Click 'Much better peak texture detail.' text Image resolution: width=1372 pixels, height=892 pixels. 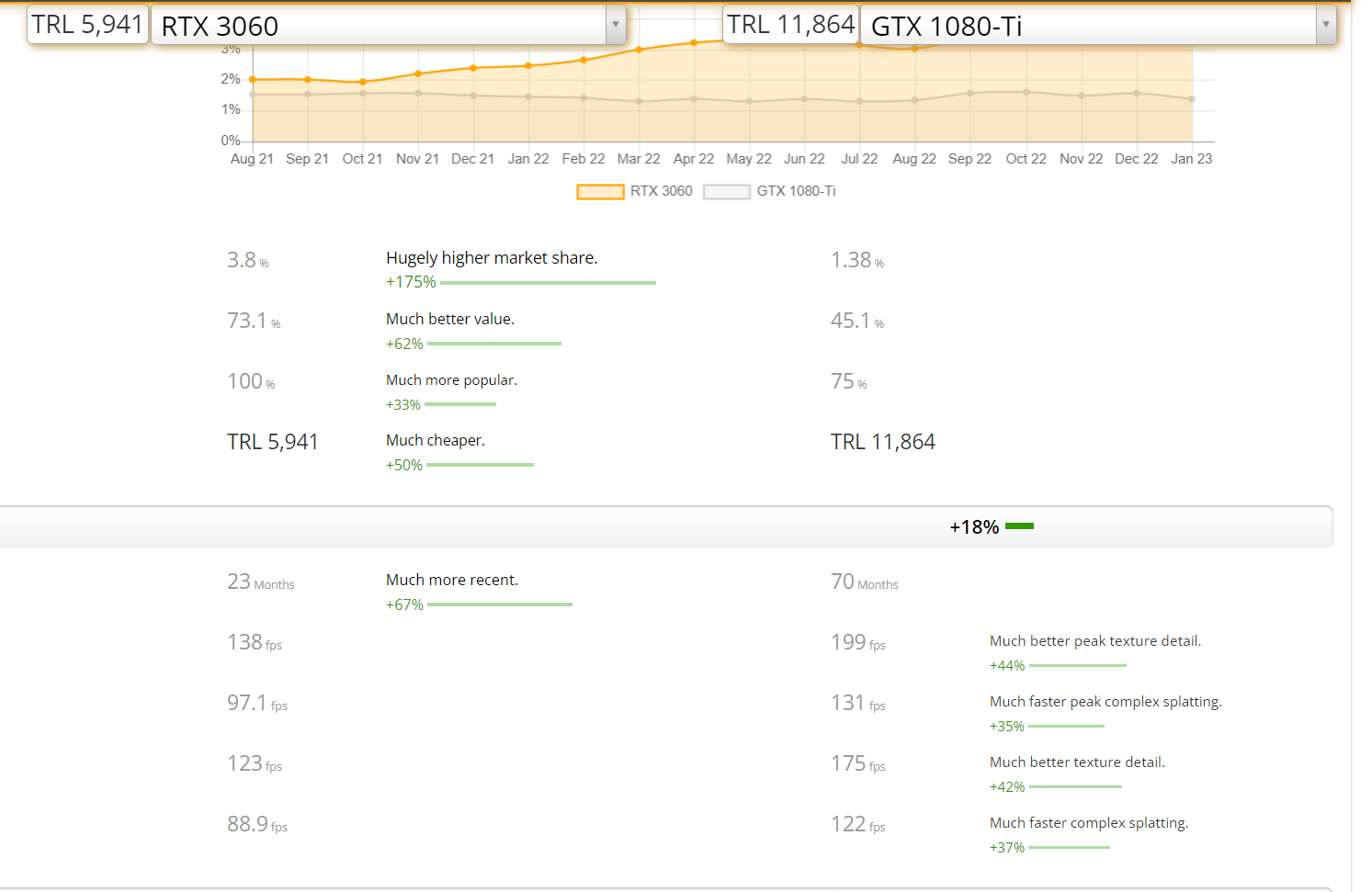(1095, 641)
